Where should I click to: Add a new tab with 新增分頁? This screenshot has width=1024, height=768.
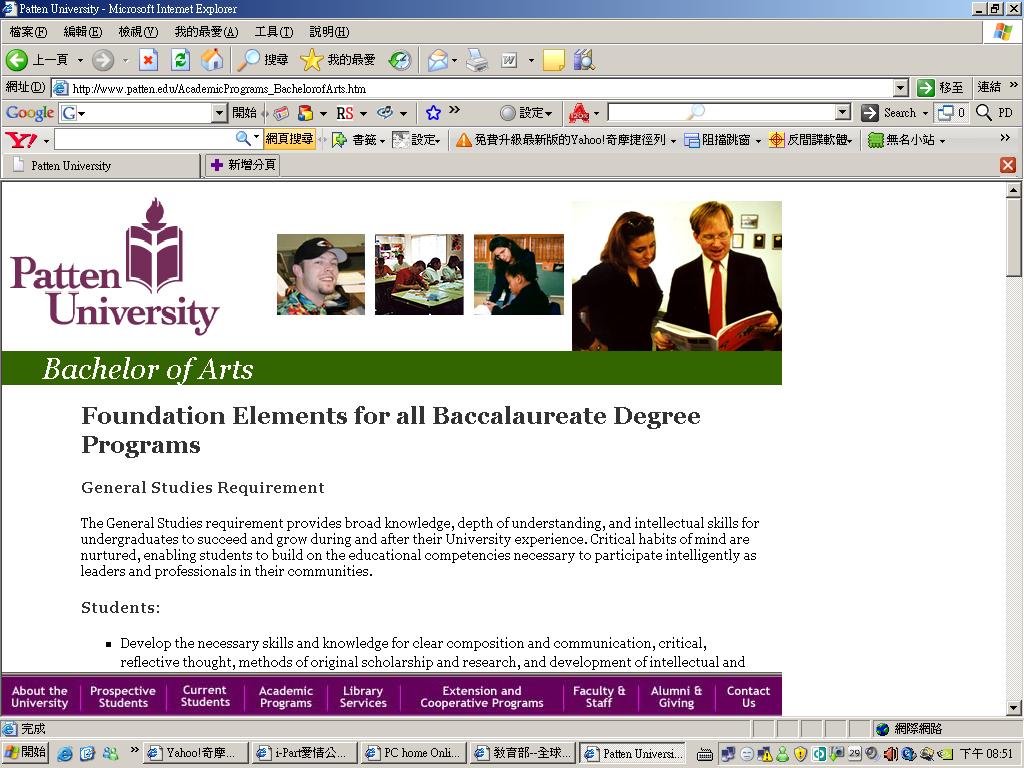pyautogui.click(x=242, y=165)
